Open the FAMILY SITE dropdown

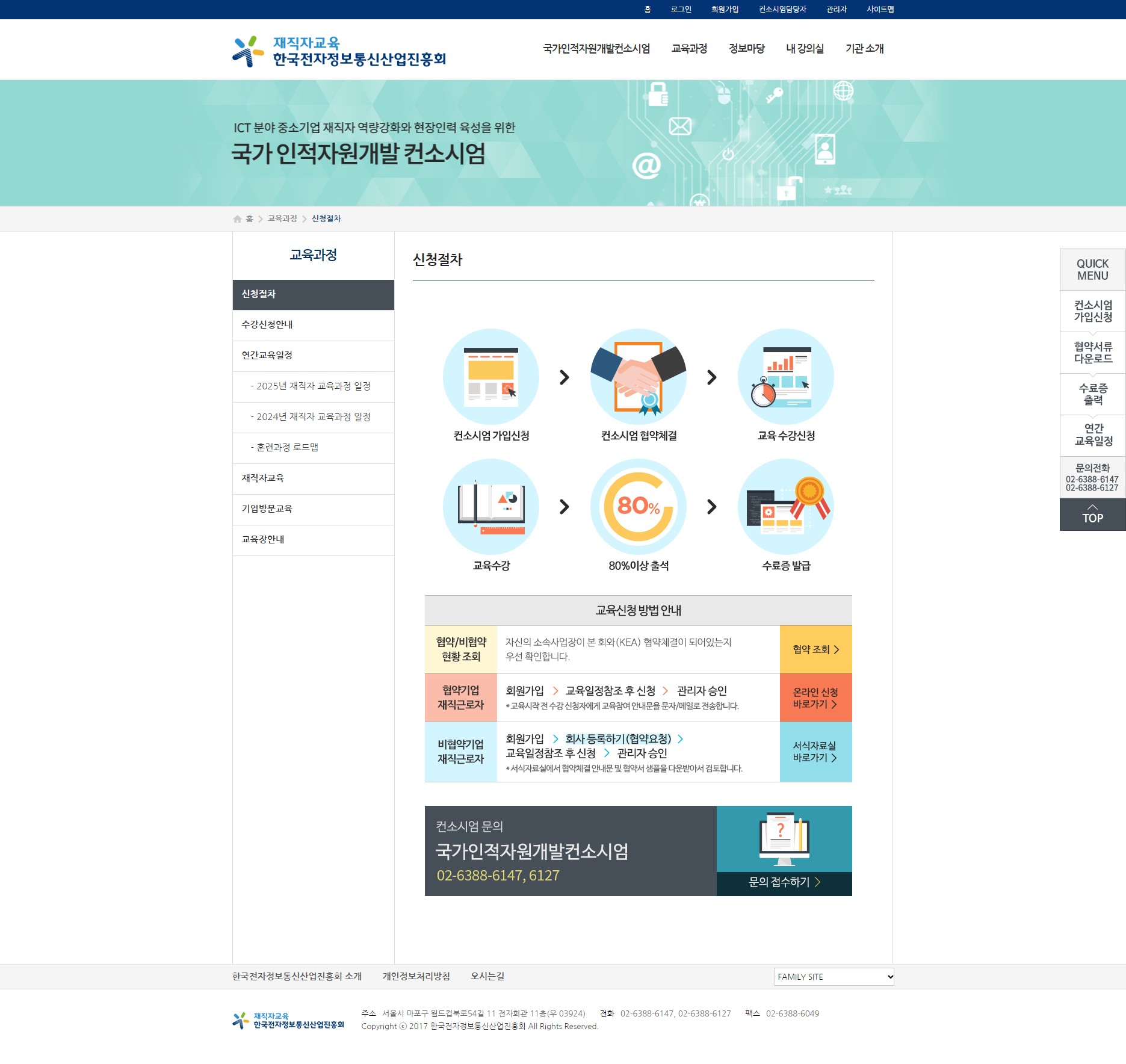(x=833, y=977)
